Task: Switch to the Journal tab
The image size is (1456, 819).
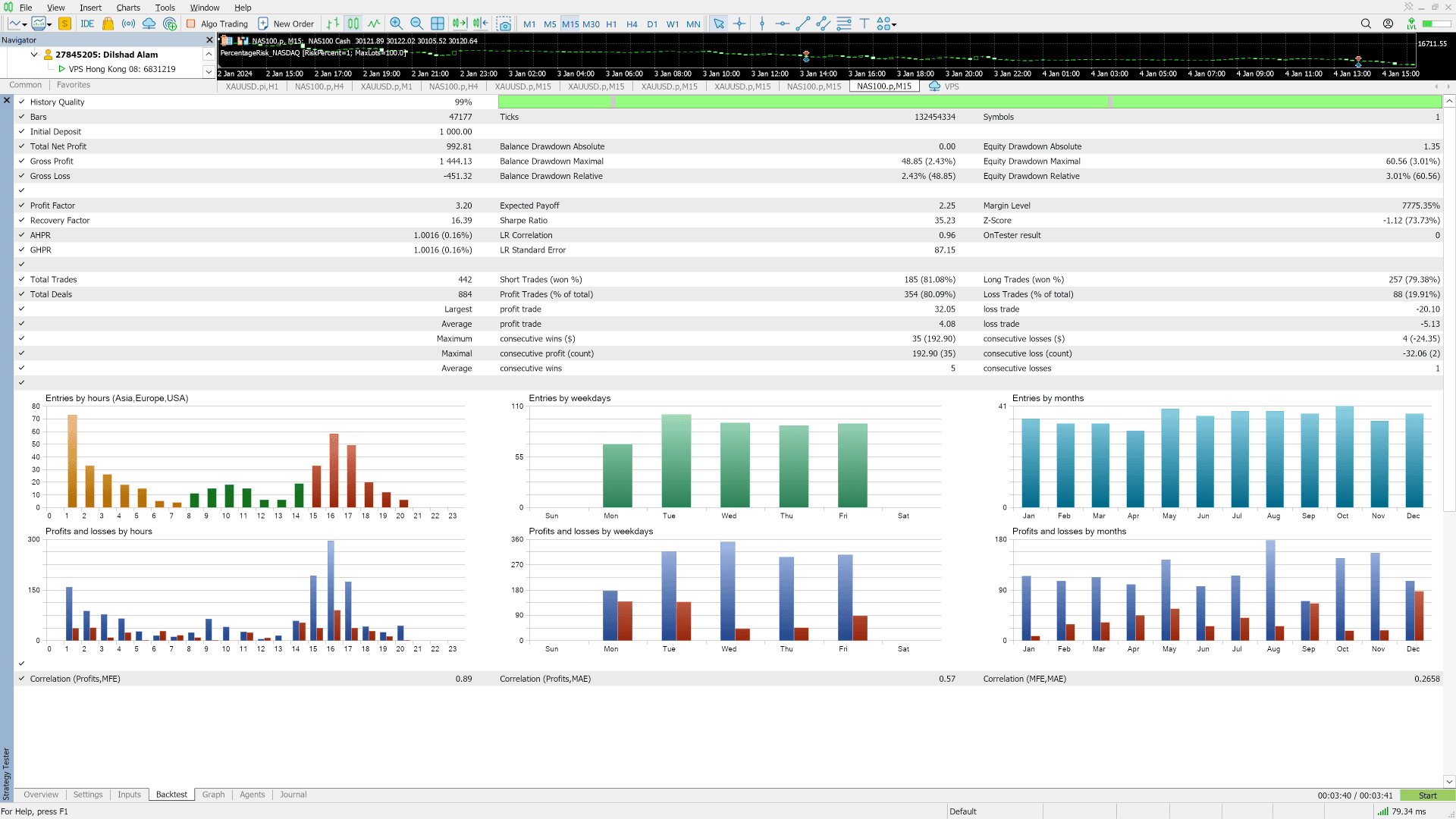Action: click(293, 795)
